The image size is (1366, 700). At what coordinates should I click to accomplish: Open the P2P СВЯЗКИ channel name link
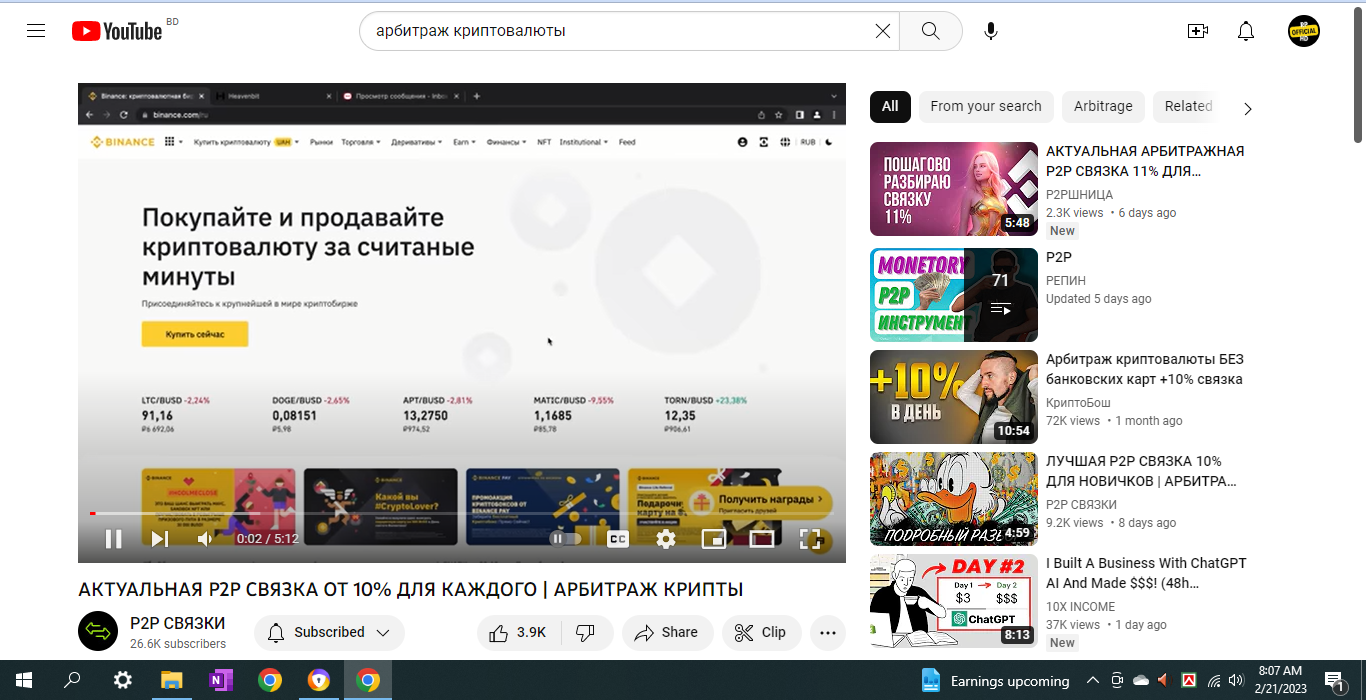pyautogui.click(x=178, y=623)
